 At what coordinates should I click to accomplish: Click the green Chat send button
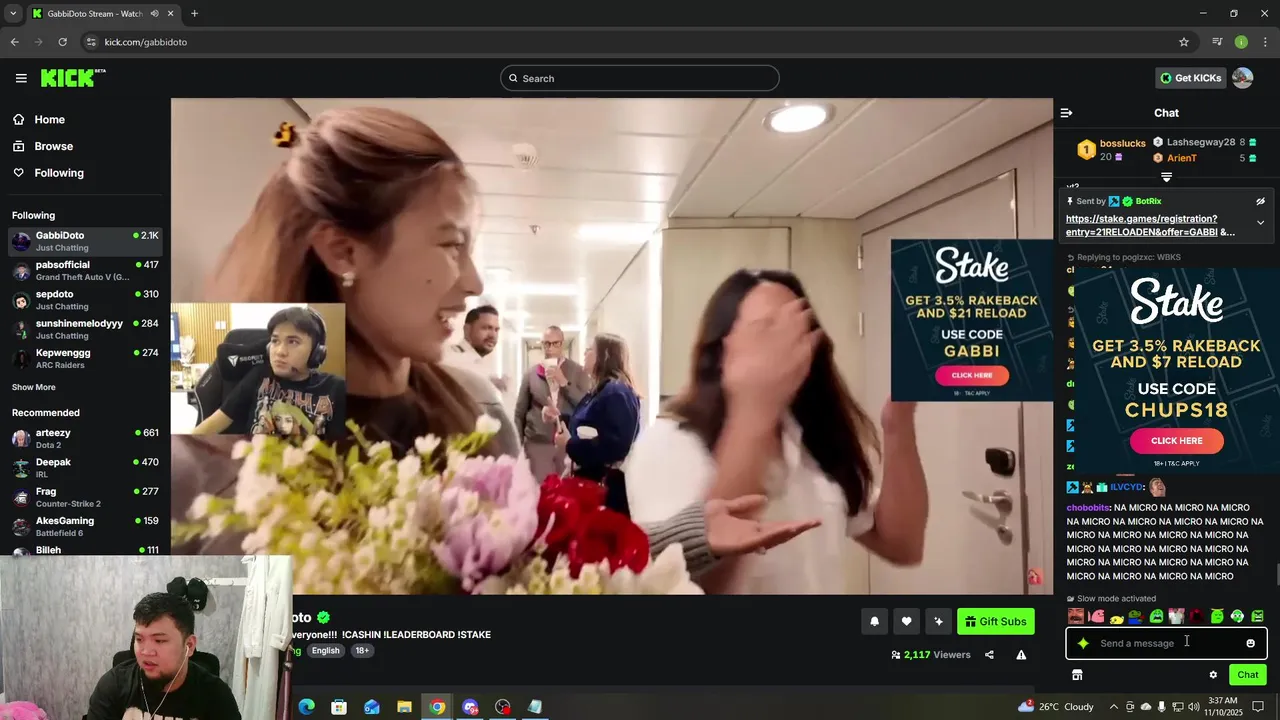pyautogui.click(x=1247, y=675)
